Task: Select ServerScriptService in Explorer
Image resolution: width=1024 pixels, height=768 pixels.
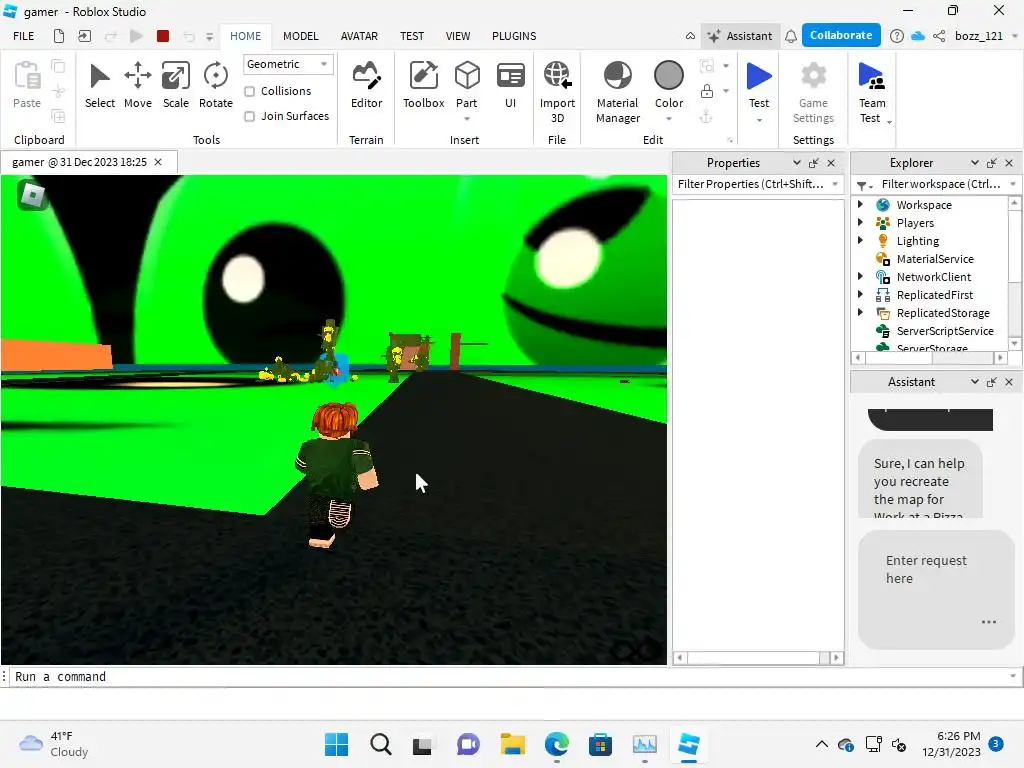Action: click(x=944, y=330)
